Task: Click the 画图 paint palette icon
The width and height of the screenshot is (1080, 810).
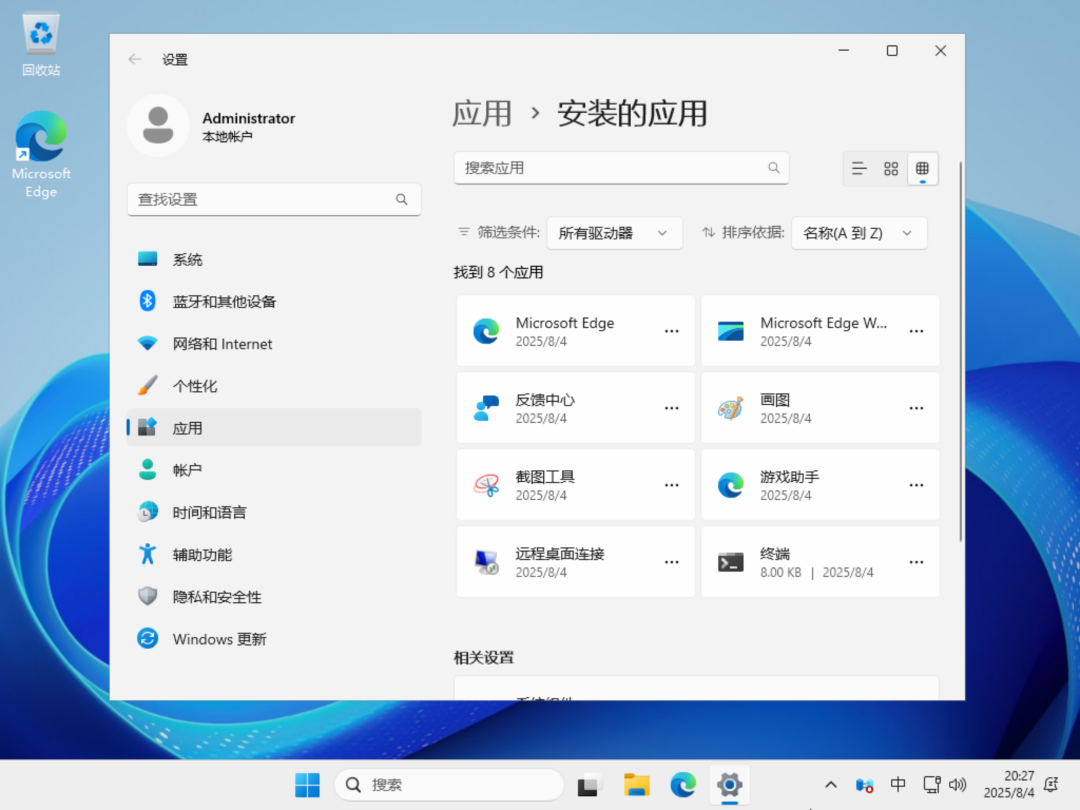Action: 731,408
